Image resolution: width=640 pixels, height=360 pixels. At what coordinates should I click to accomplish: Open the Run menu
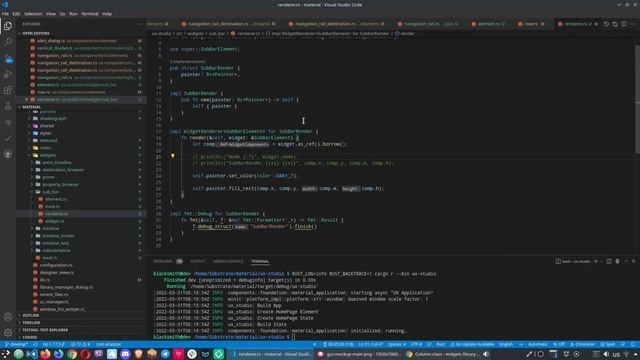pyautogui.click(x=73, y=14)
